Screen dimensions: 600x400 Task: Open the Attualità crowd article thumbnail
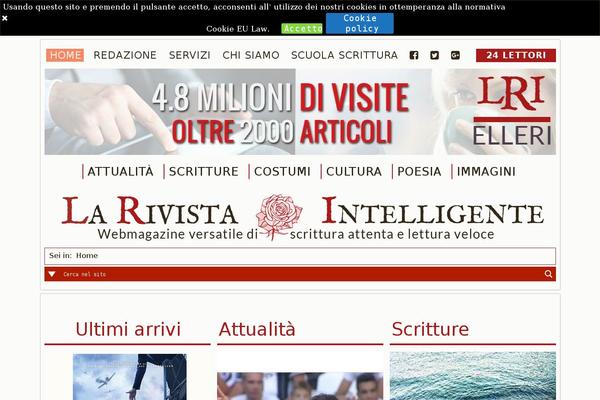point(300,386)
